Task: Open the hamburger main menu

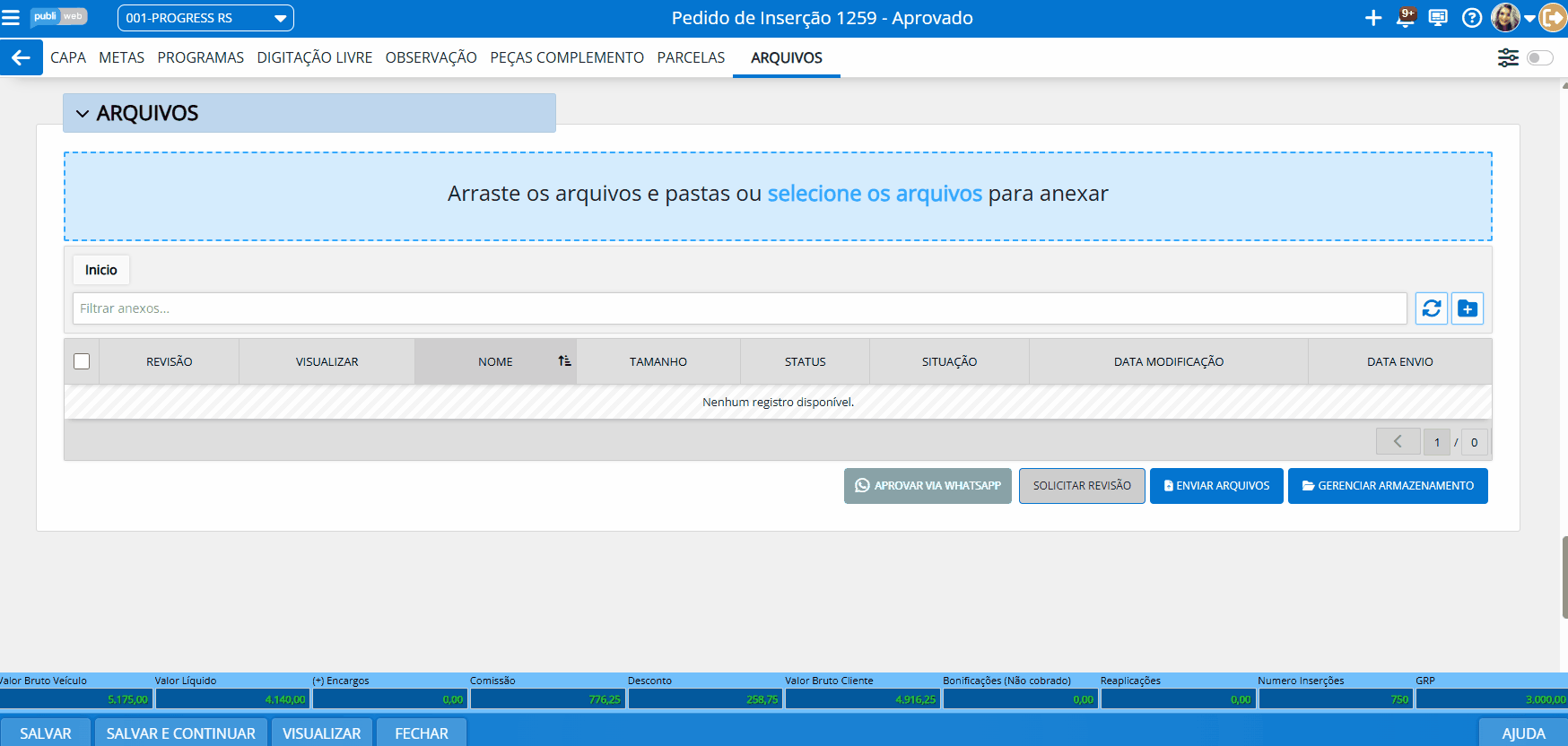Action: (11, 18)
